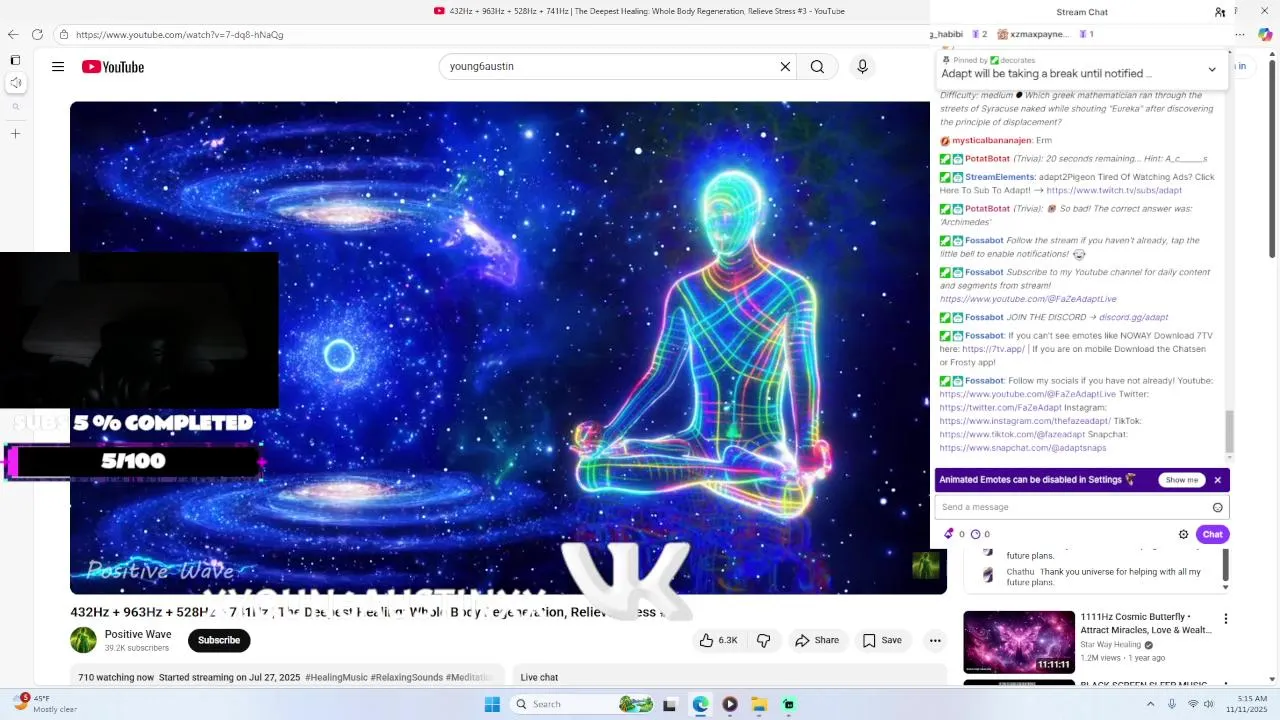The height and width of the screenshot is (720, 1280).
Task: Focus the browser address bar URL
Action: click(180, 35)
